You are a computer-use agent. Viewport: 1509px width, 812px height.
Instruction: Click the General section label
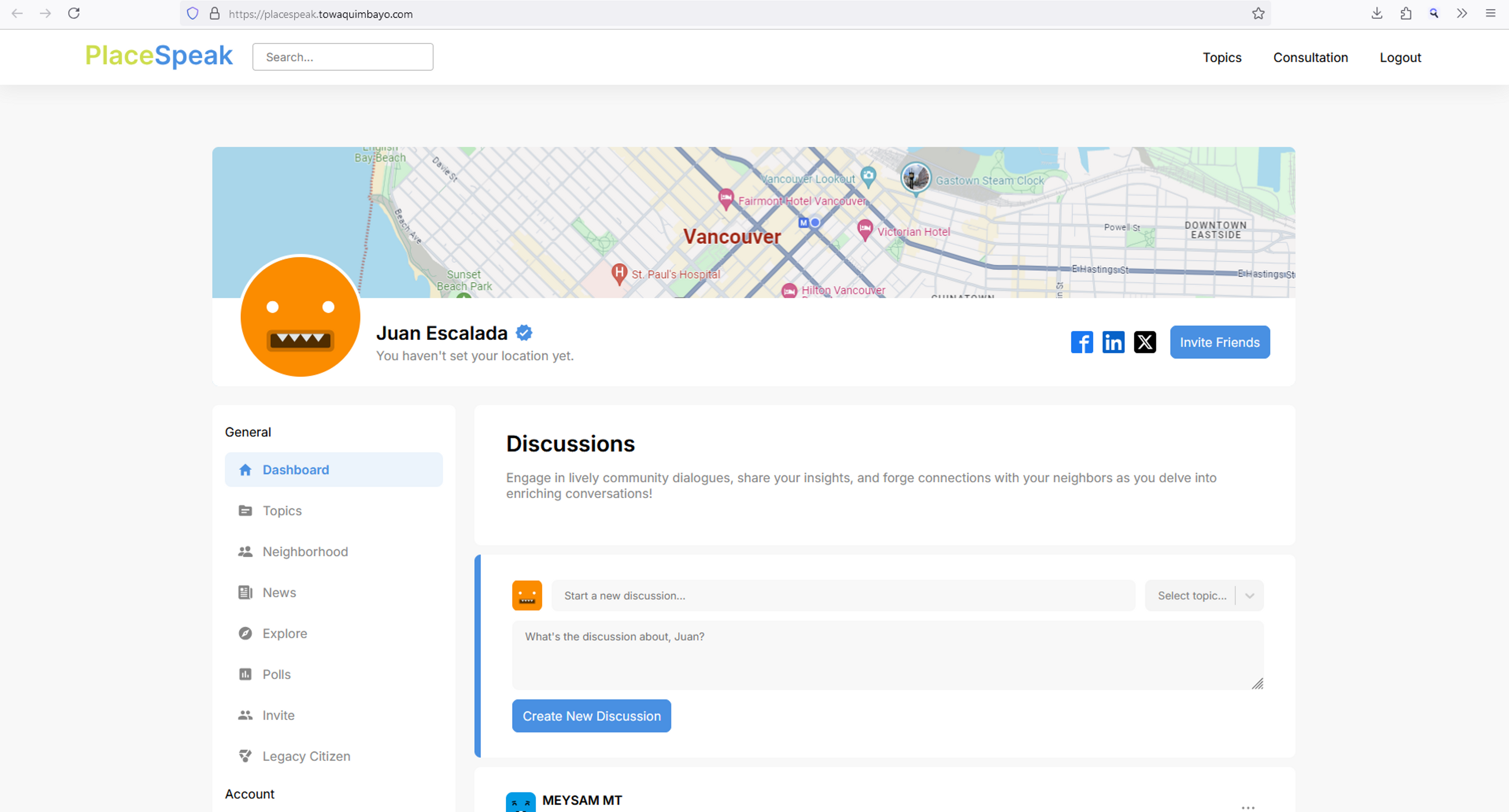(248, 432)
